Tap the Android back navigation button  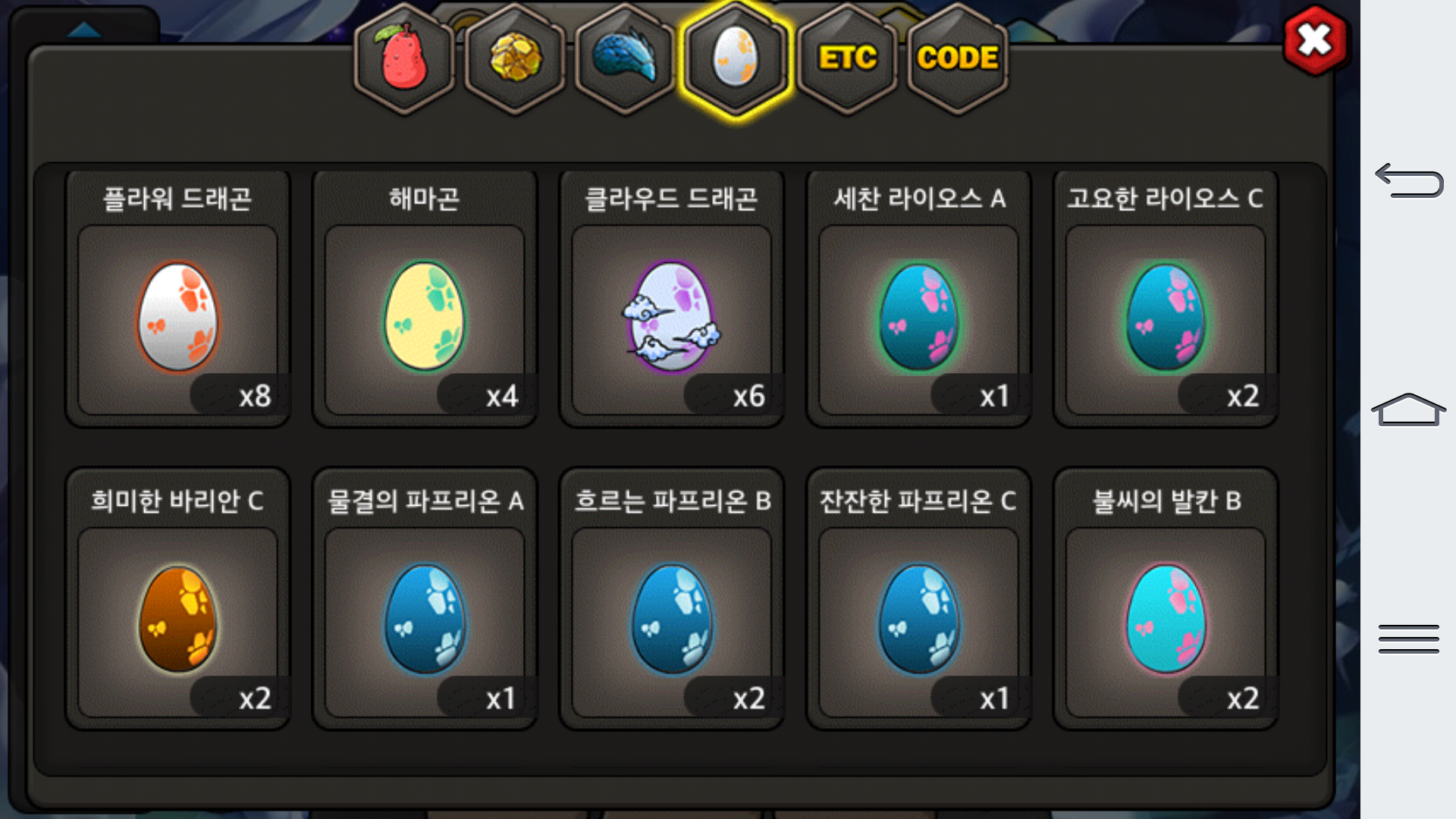pos(1409,180)
